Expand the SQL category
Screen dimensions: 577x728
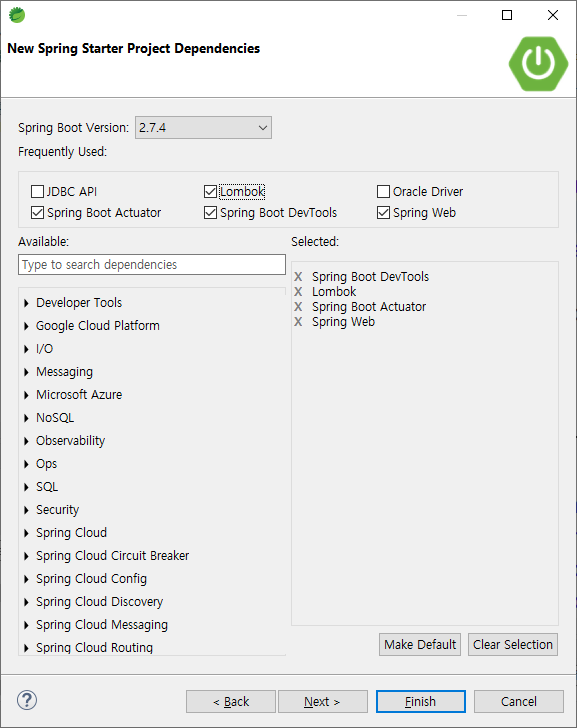coord(26,487)
